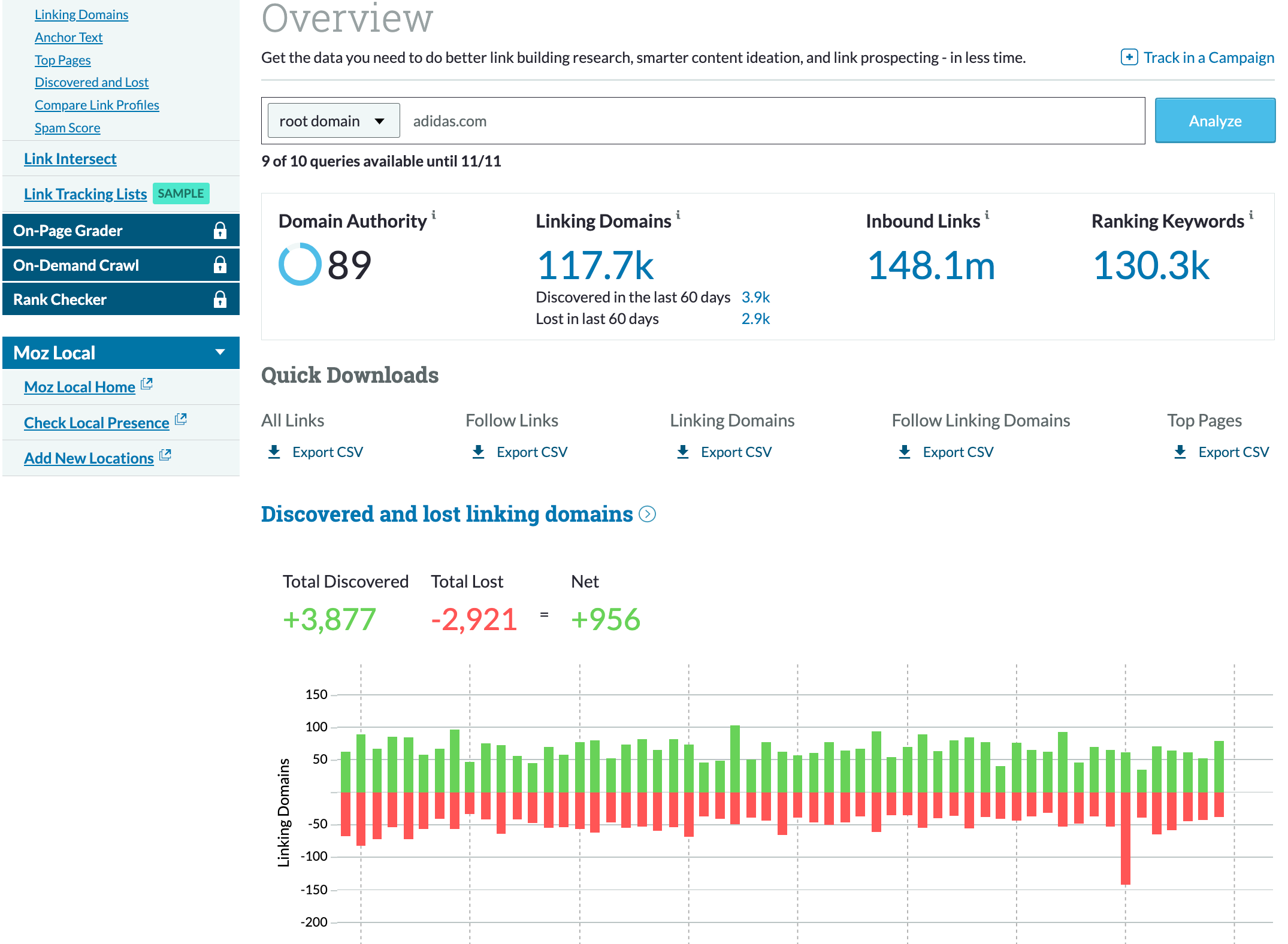1288x944 pixels.
Task: Open Compare Link Profiles
Action: [x=97, y=105]
